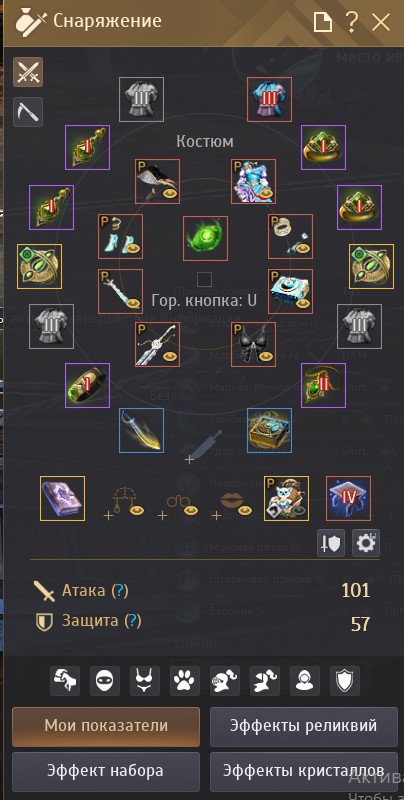Click the golden curved dagger weapon slot
The image size is (404, 800).
click(142, 431)
